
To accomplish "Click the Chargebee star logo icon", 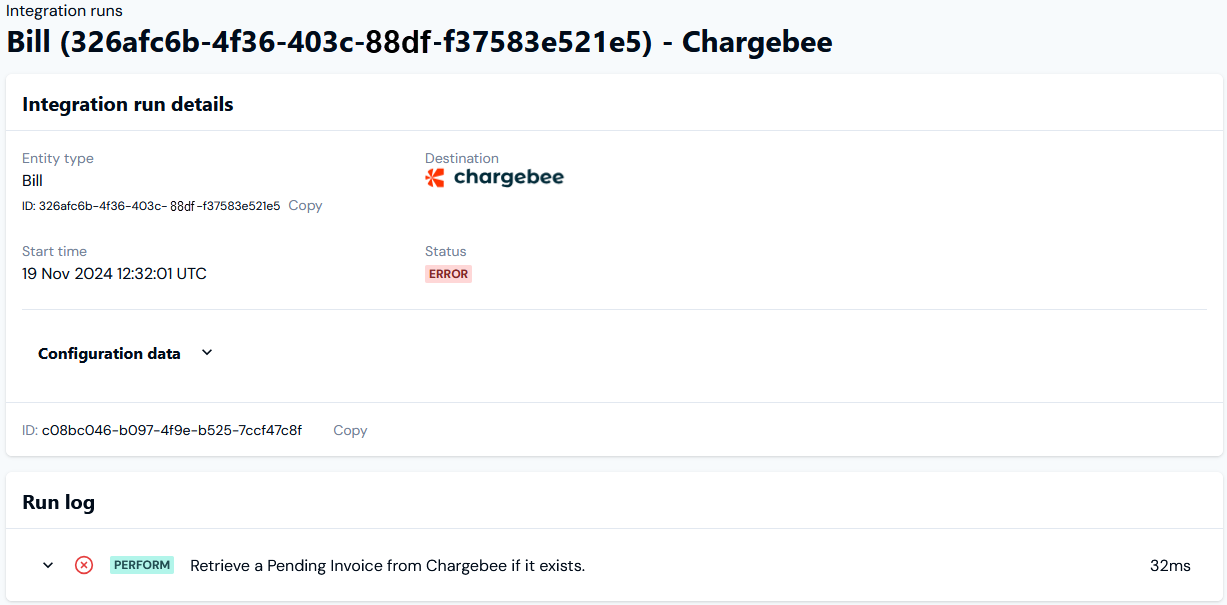I will pos(435,178).
